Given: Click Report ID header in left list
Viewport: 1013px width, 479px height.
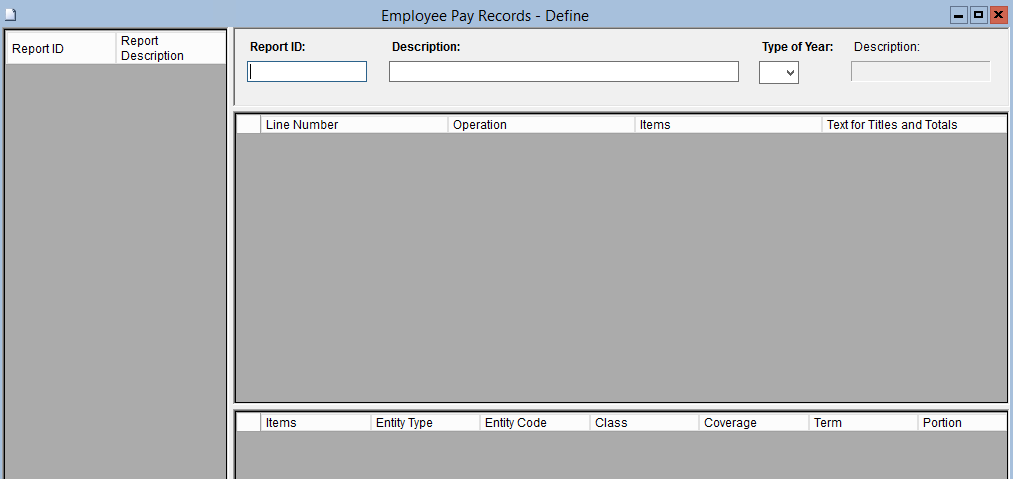Looking at the screenshot, I should tap(60, 49).
